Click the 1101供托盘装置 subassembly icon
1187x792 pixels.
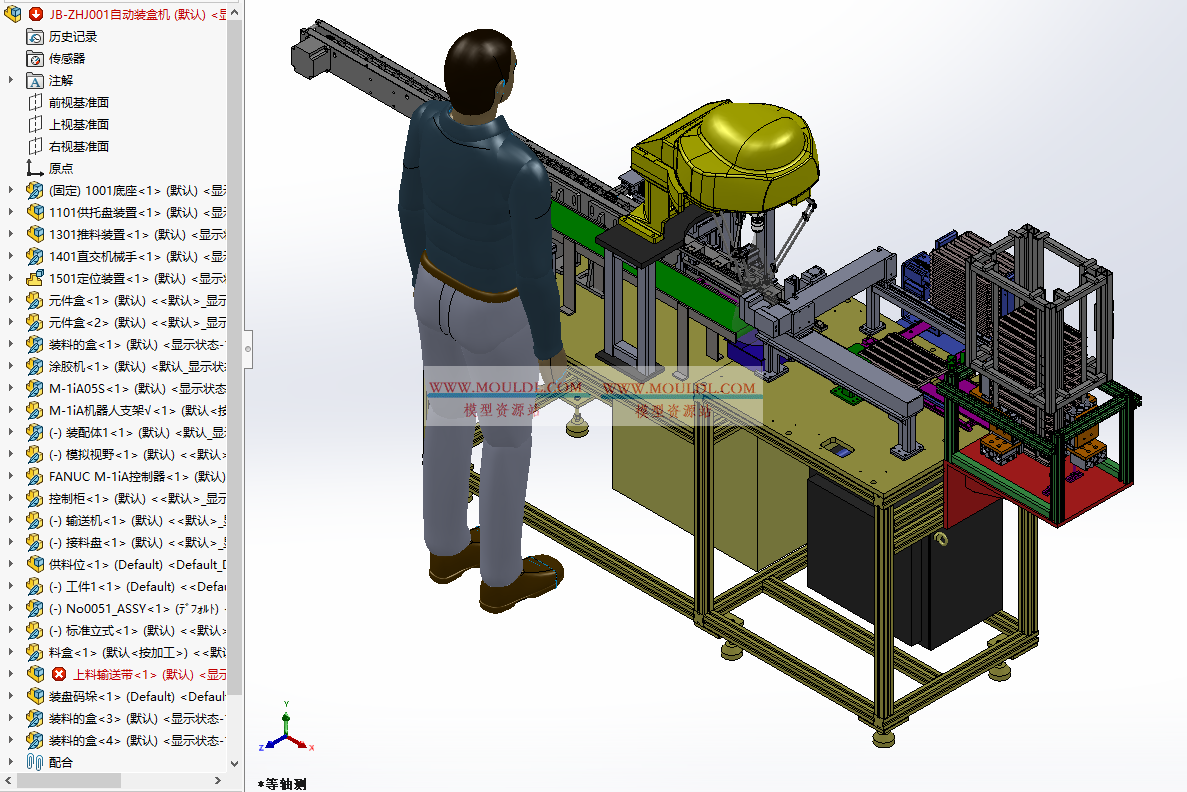coord(35,212)
